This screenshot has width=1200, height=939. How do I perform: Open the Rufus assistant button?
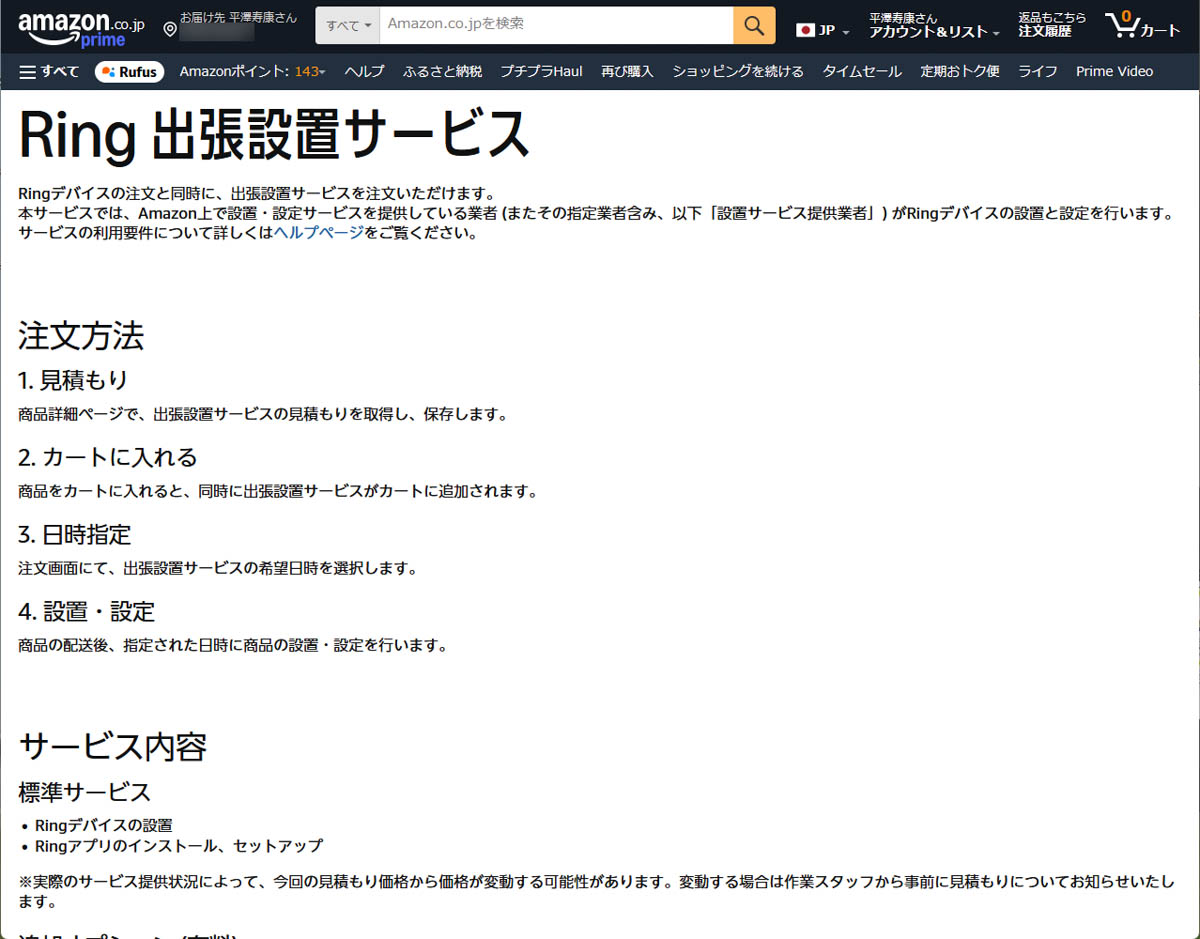click(x=130, y=72)
